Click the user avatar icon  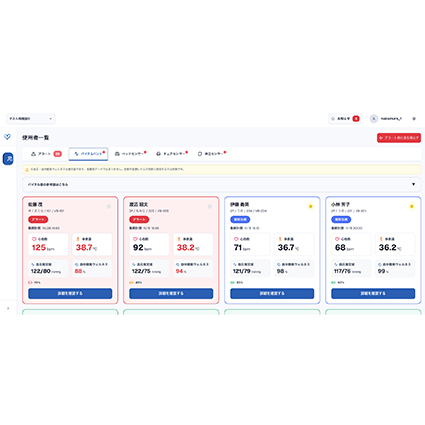tap(374, 118)
